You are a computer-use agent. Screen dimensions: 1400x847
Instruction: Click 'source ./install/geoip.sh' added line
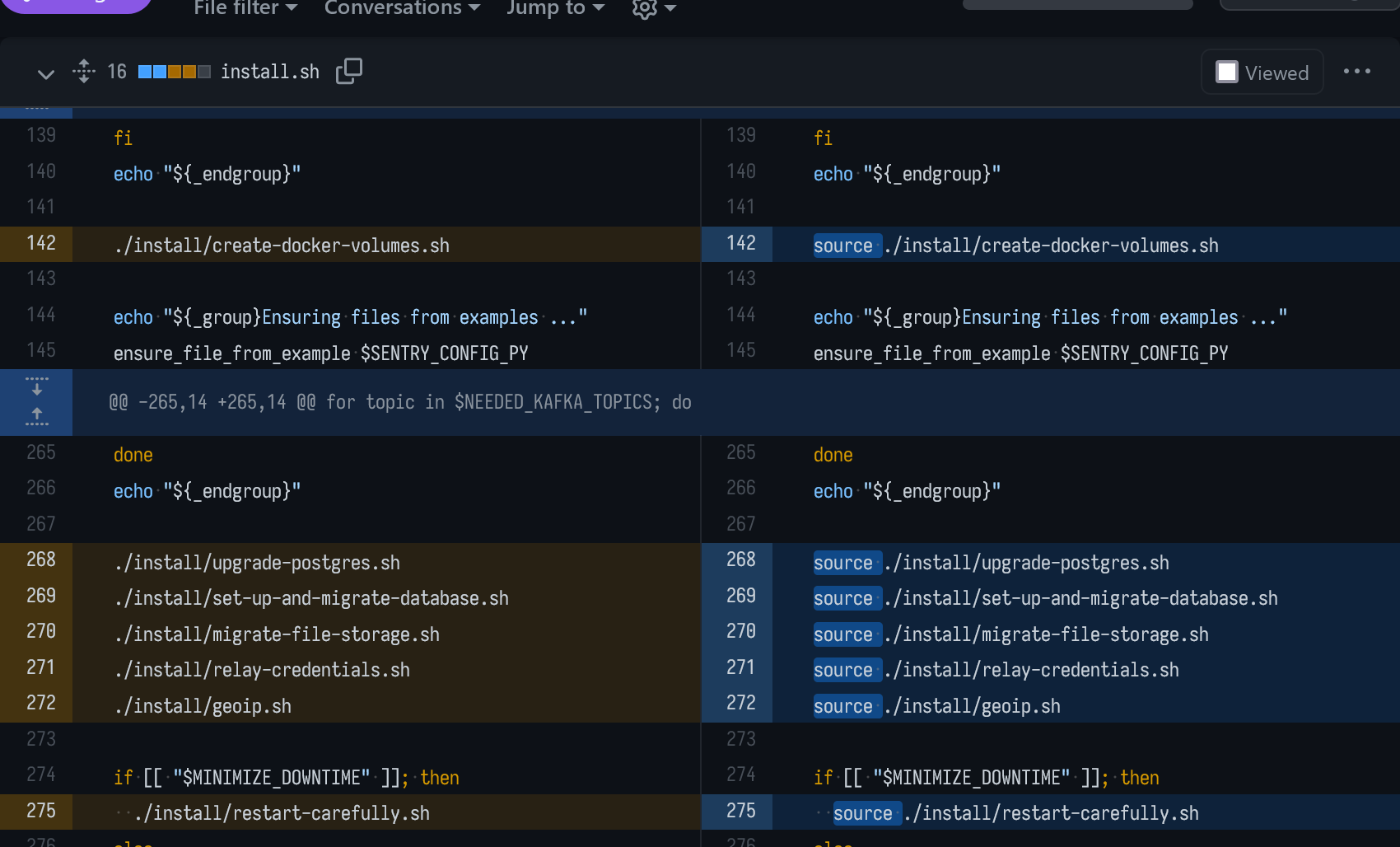936,706
